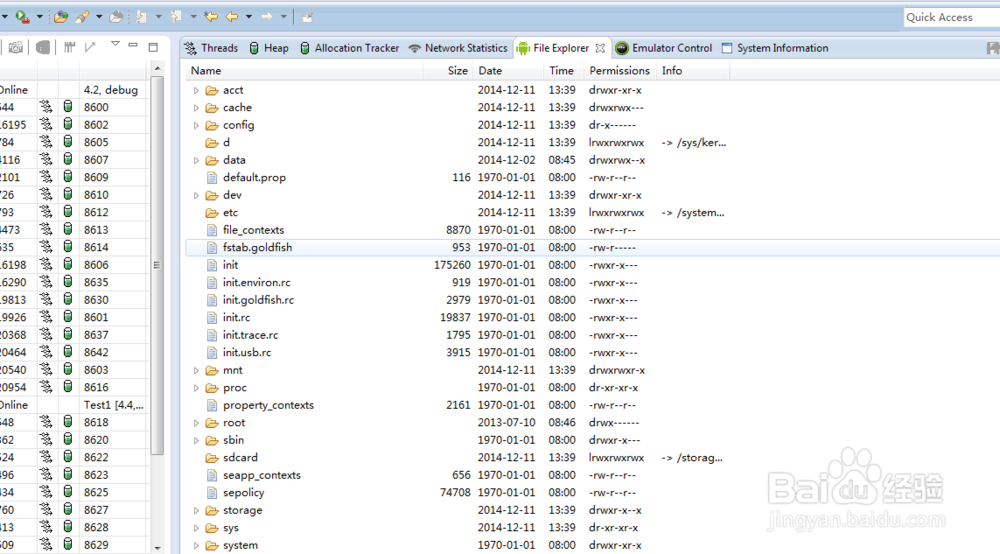Click the Open Perspective icon
This screenshot has width=1000, height=554.
(307, 17)
